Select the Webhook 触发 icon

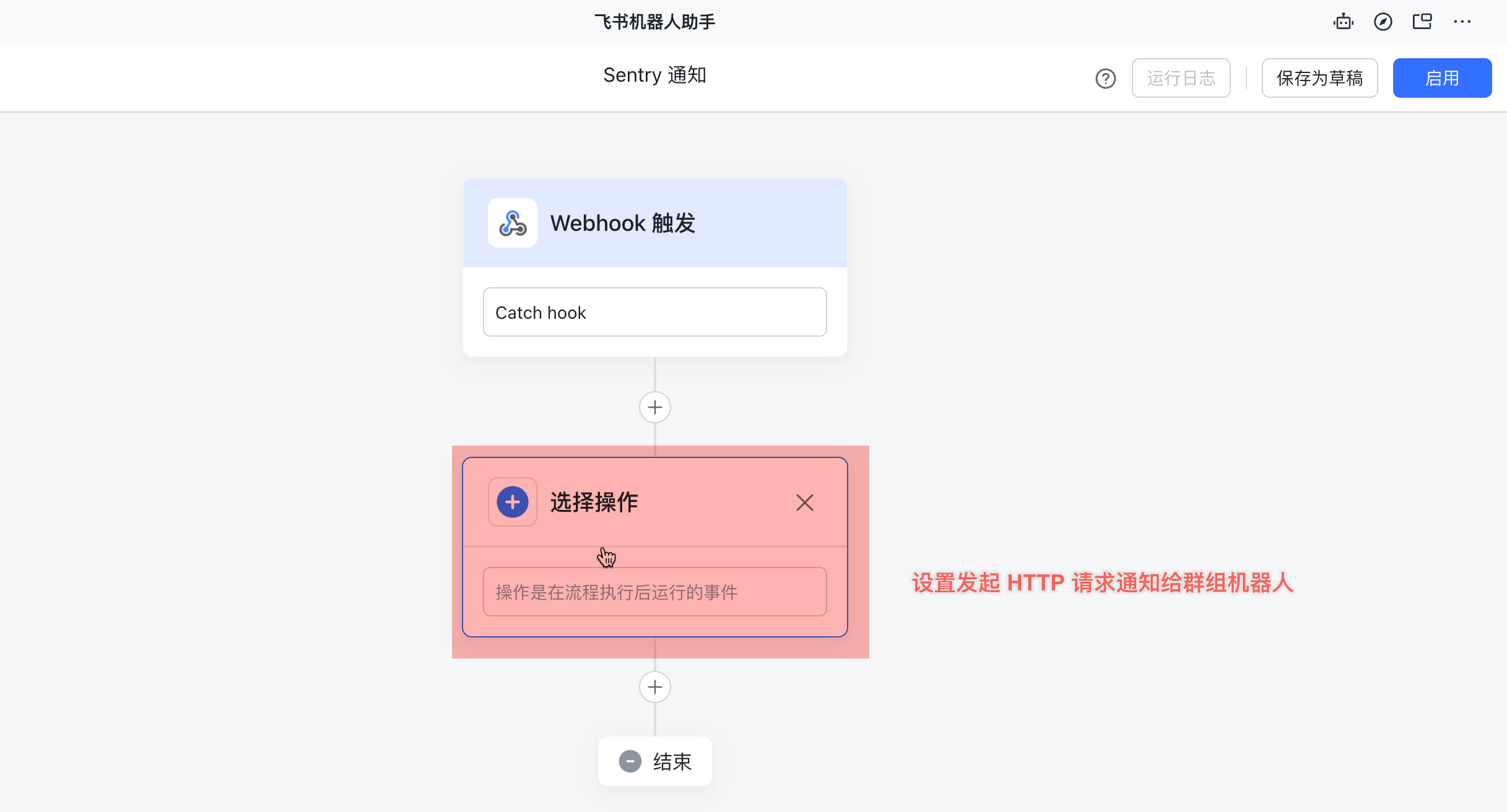[513, 223]
